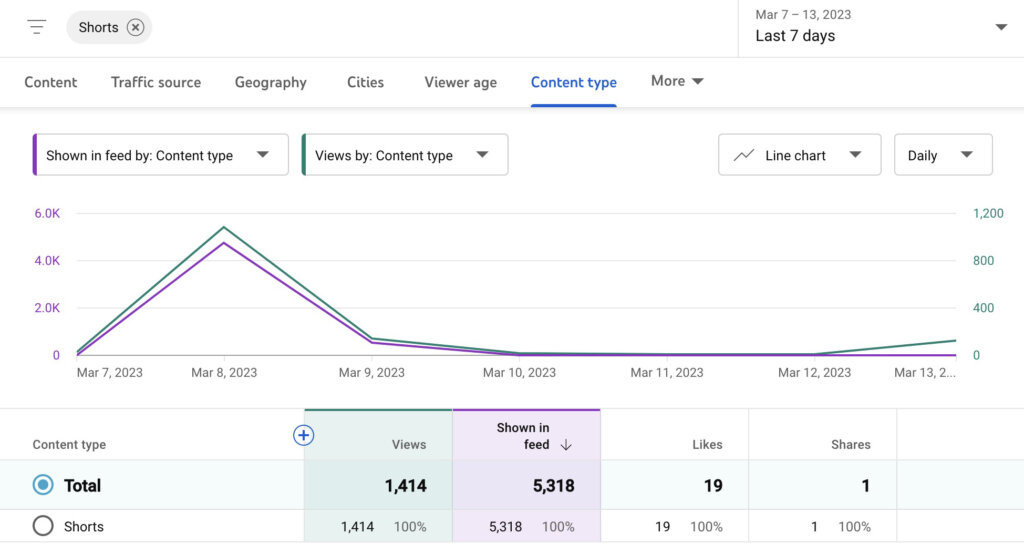Click the Total views value 1,414
The image size is (1024, 544).
pyautogui.click(x=406, y=486)
